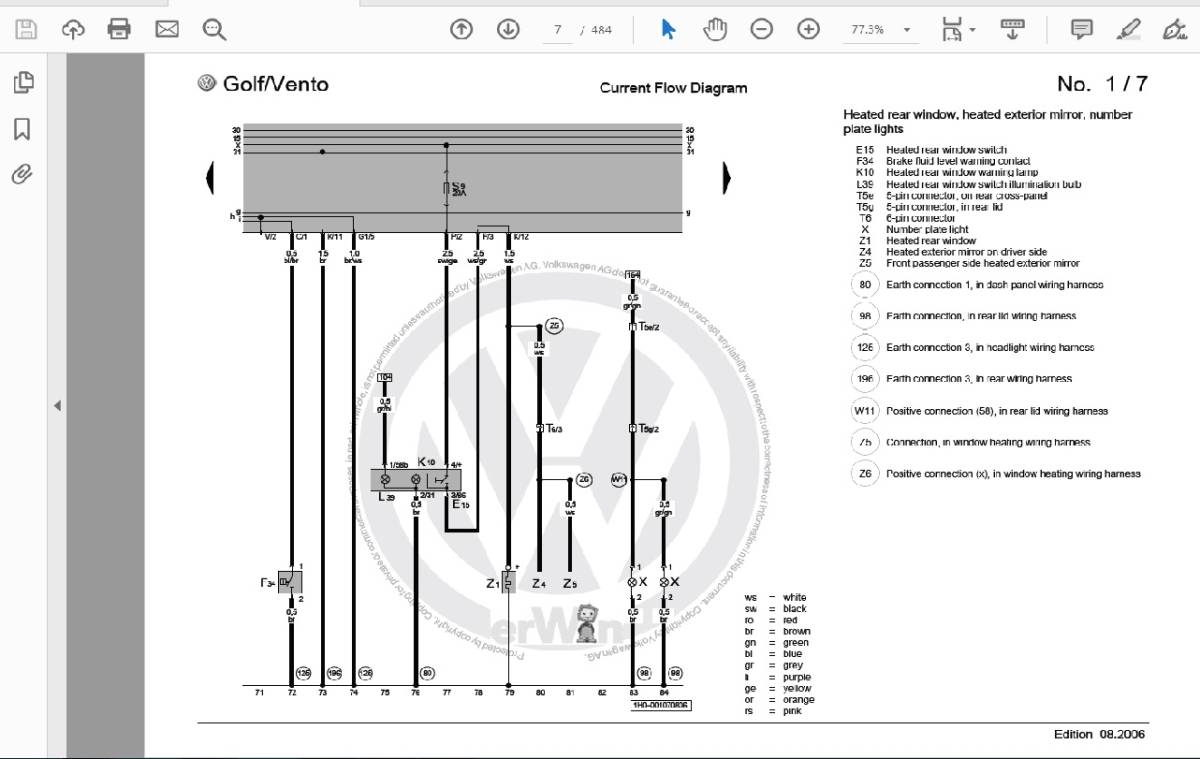Click 'Earth connection, in rear lid wiring harness'
The height and width of the screenshot is (759, 1200).
pos(981,316)
